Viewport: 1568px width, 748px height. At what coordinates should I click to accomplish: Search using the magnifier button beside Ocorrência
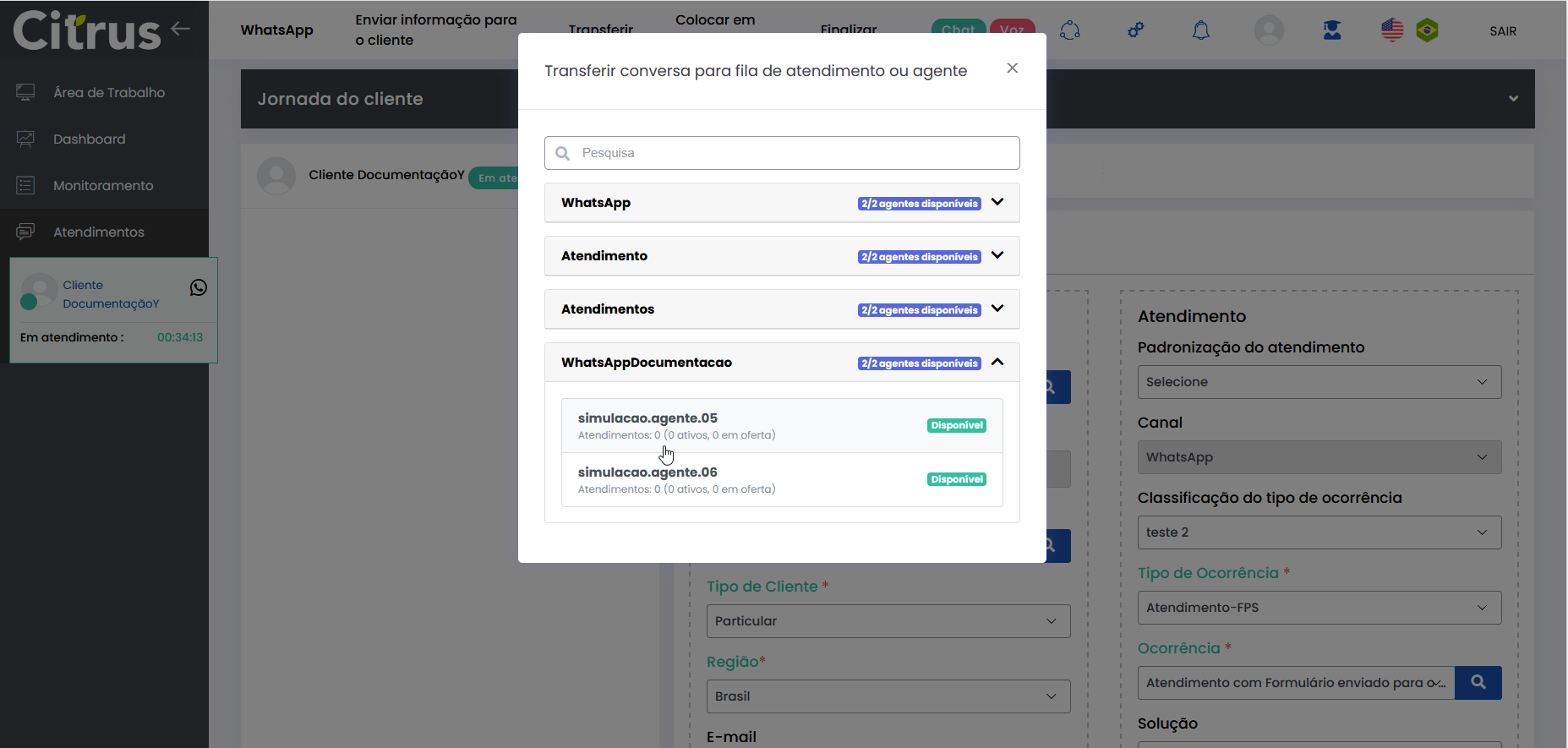click(x=1478, y=682)
